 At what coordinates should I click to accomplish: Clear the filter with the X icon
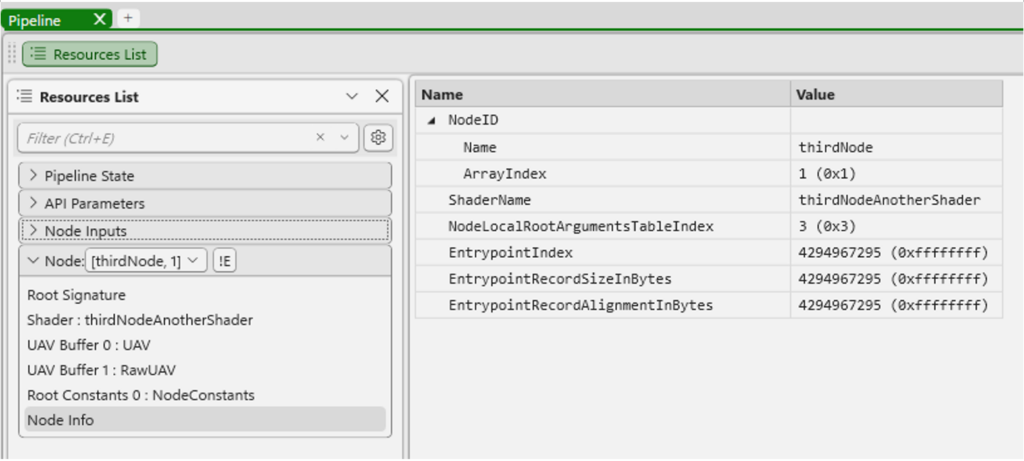tap(320, 138)
